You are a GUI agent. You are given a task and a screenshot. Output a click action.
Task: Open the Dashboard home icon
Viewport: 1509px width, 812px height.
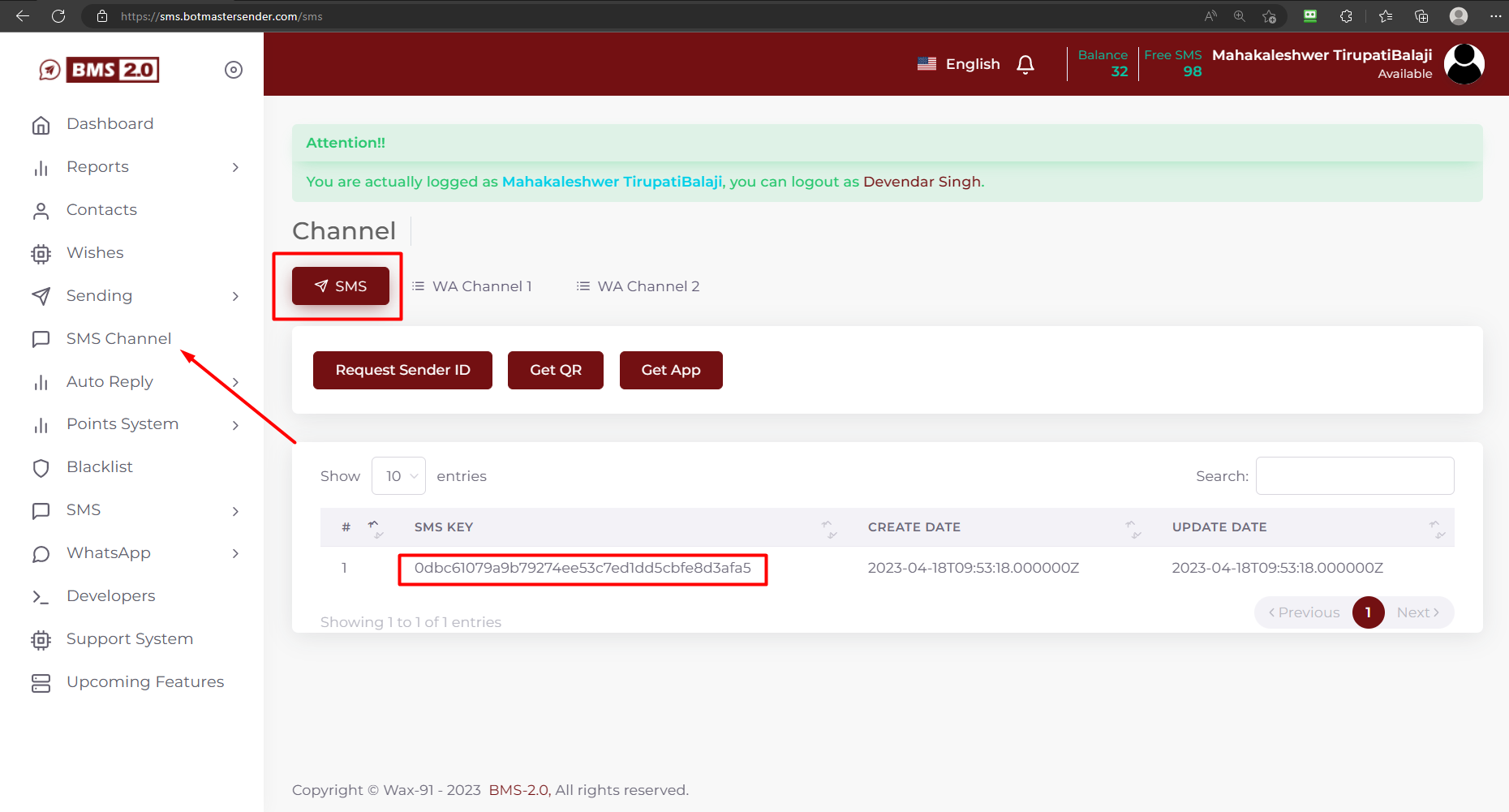(x=41, y=124)
